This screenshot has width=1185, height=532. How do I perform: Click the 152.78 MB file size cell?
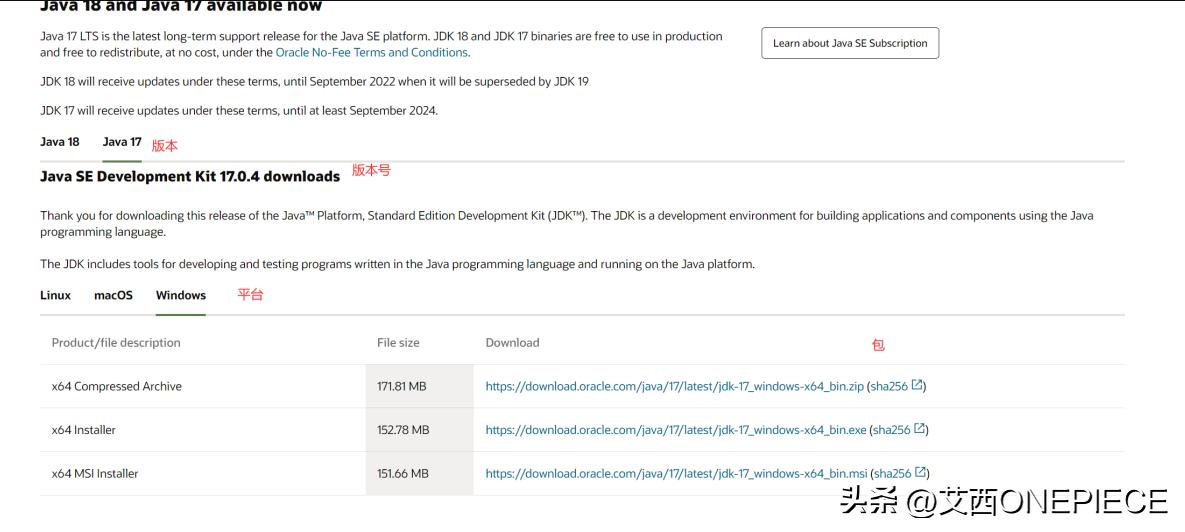coord(403,430)
